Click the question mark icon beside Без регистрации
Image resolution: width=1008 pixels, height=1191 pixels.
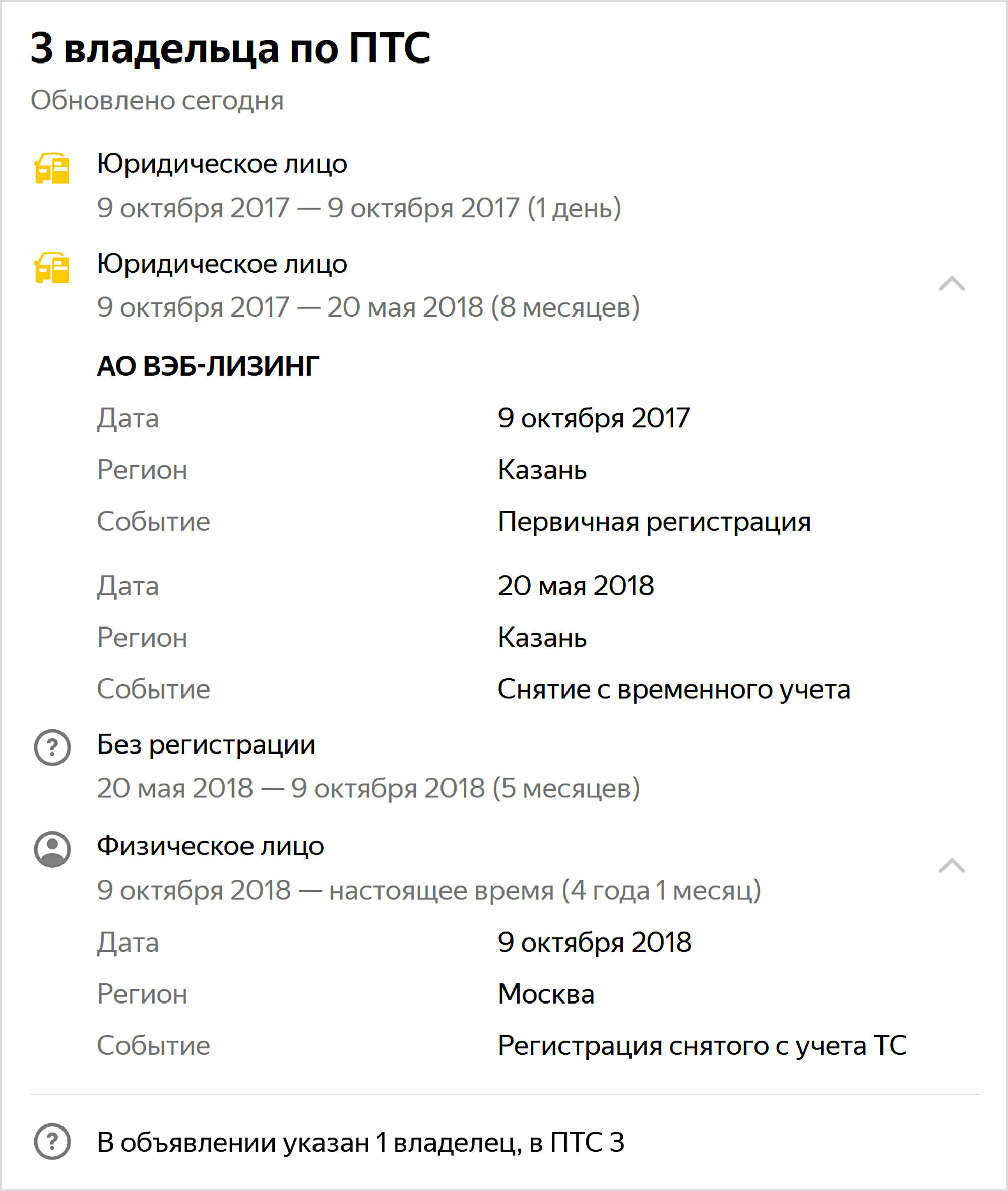[x=52, y=747]
